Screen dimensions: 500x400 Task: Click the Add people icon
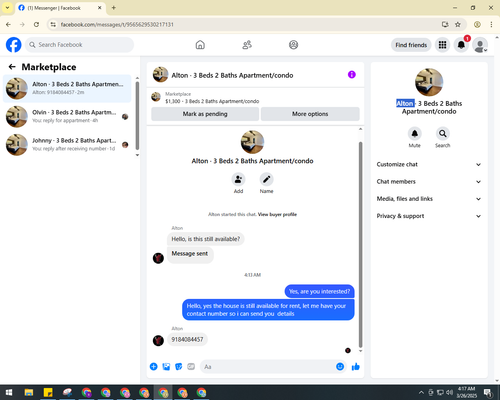click(x=238, y=179)
